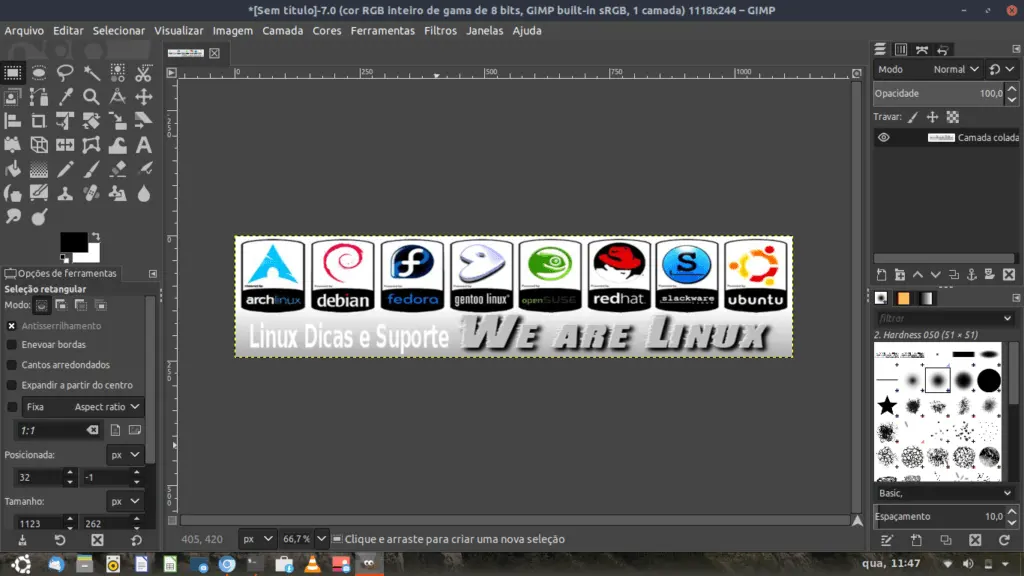Open the Arquivo menu
The image size is (1024, 576).
24,31
